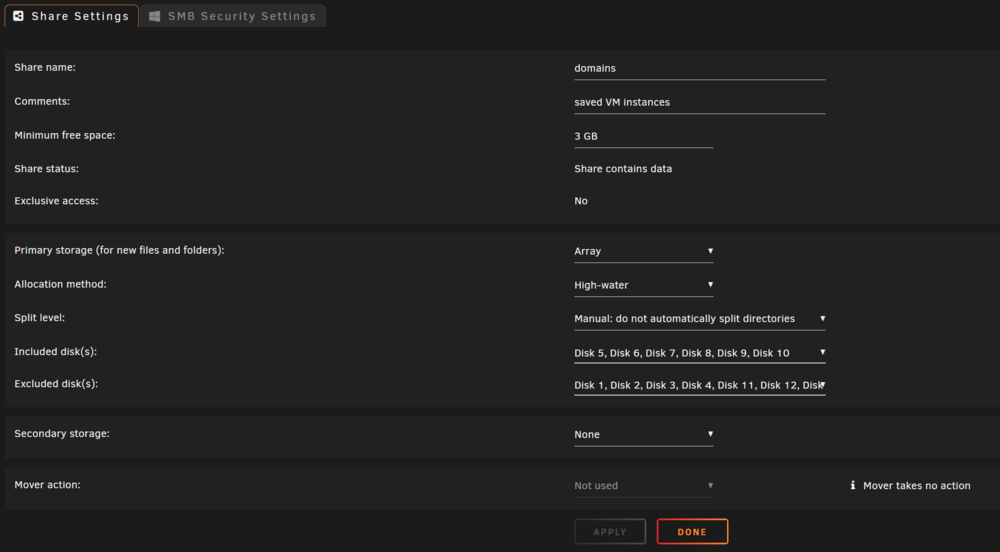Image resolution: width=1000 pixels, height=552 pixels.
Task: Click the 'Comments:' label
Action: 42,101
